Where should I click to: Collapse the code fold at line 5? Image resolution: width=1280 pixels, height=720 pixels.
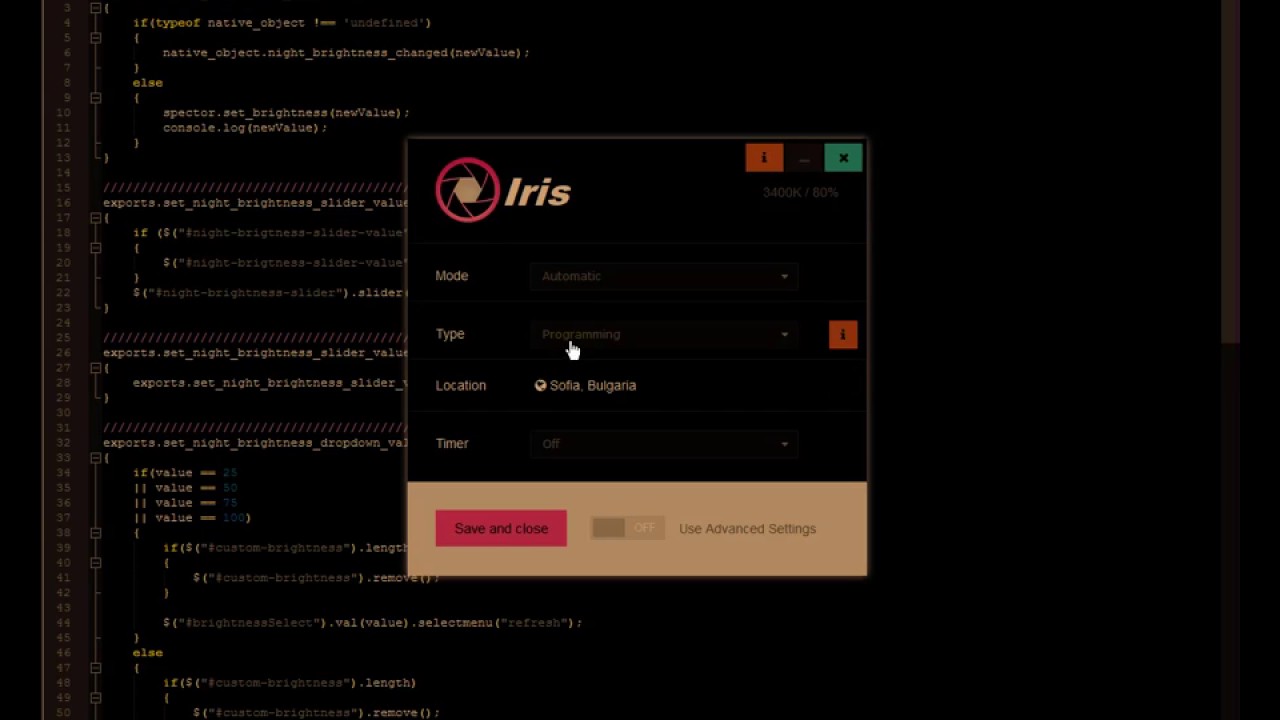(96, 38)
